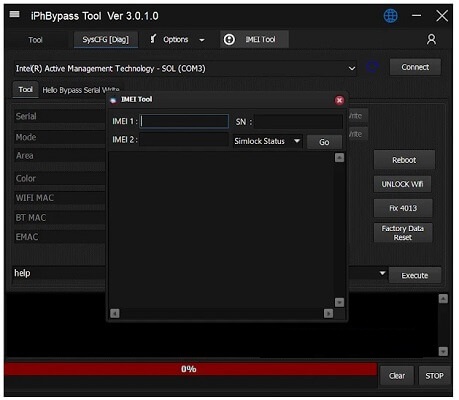Click the blue globe language icon
The width and height of the screenshot is (459, 400).
[x=390, y=16]
